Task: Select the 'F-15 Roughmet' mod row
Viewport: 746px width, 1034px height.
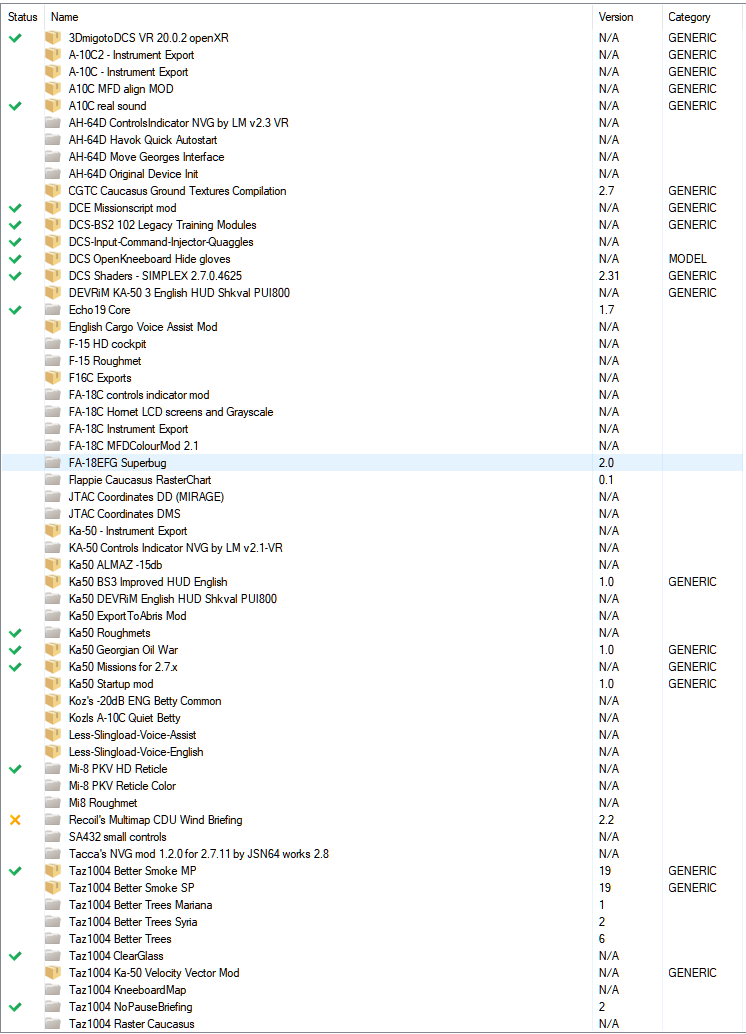Action: point(373,361)
